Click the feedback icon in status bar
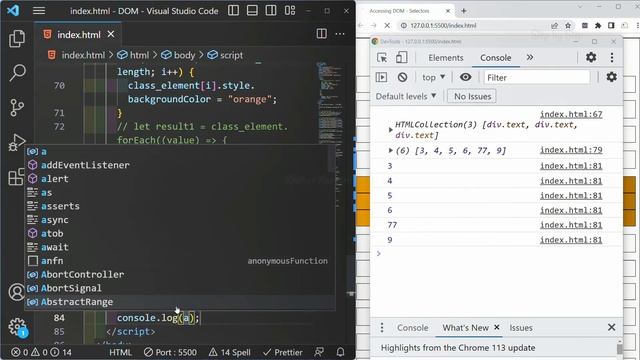 coord(319,352)
